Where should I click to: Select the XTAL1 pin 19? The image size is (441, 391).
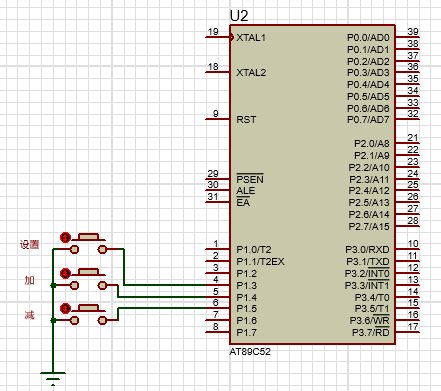point(218,36)
